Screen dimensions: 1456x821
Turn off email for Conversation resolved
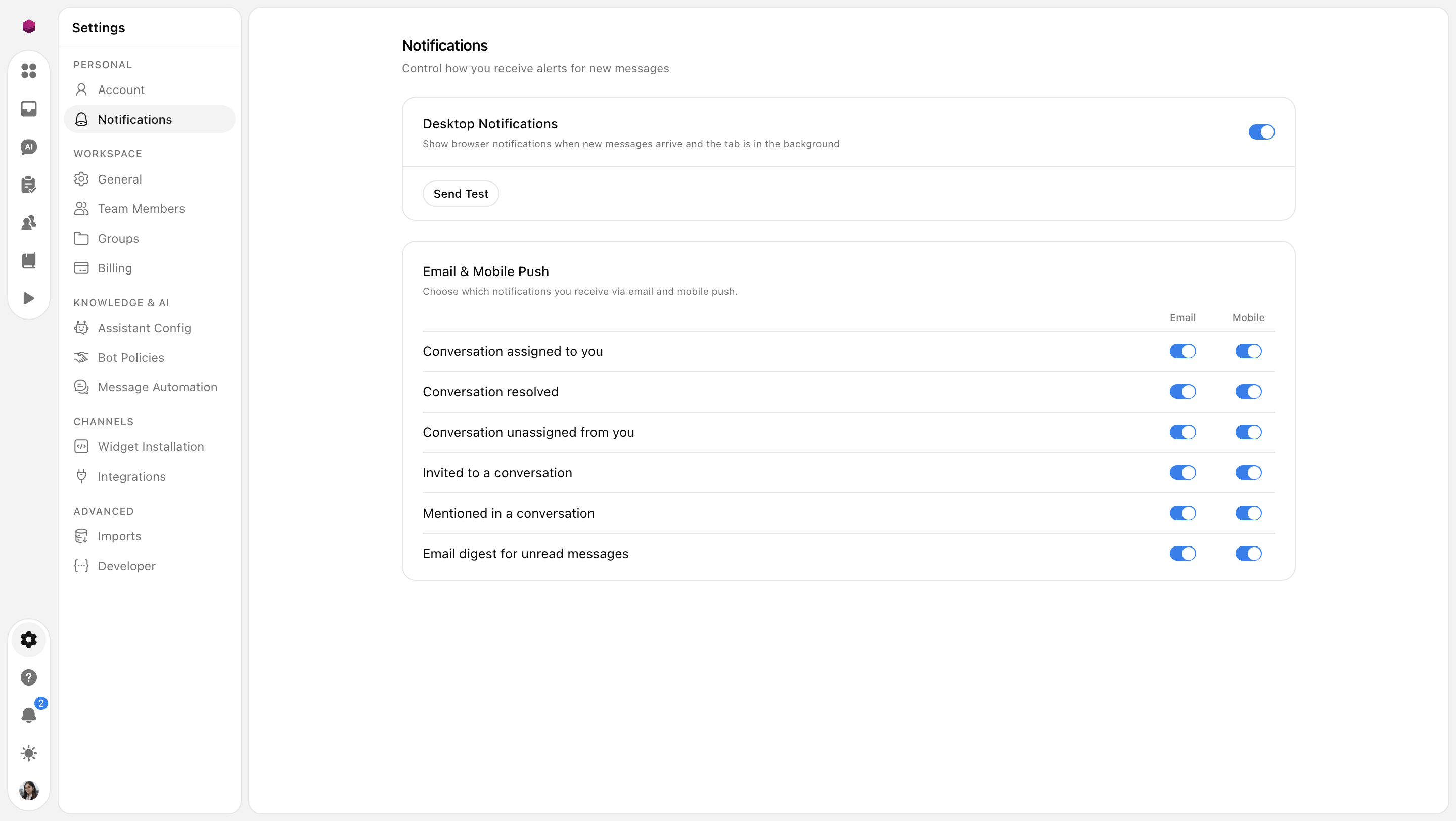(x=1182, y=392)
